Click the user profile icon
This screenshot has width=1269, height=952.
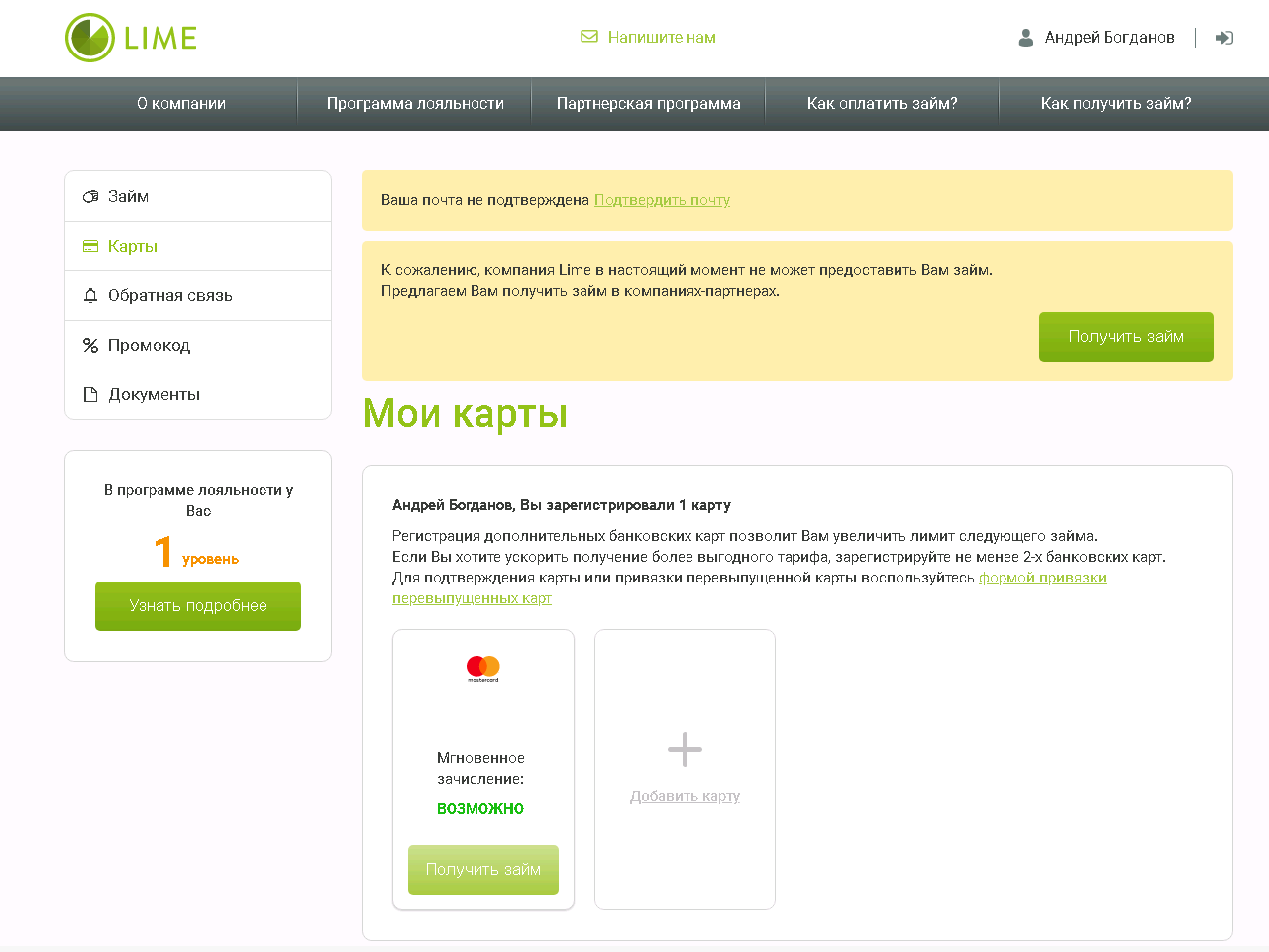1026,38
